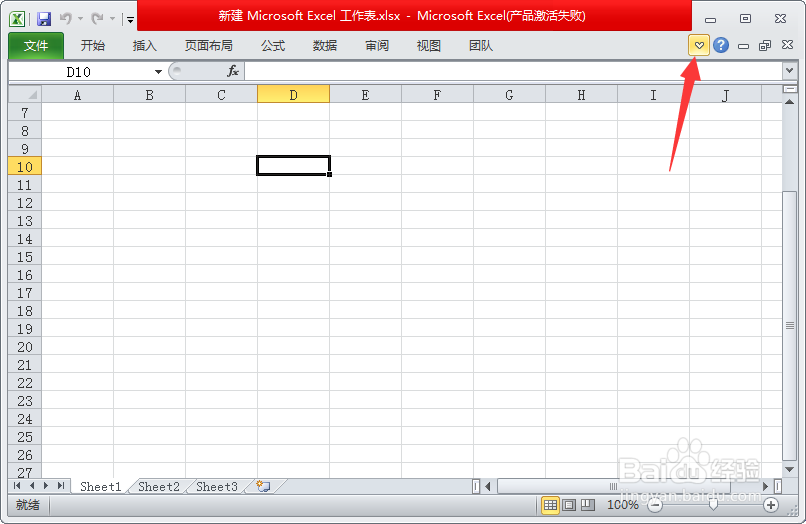Open the Undo history dropdown arrow
Viewport: 806px width, 524px height.
click(81, 19)
